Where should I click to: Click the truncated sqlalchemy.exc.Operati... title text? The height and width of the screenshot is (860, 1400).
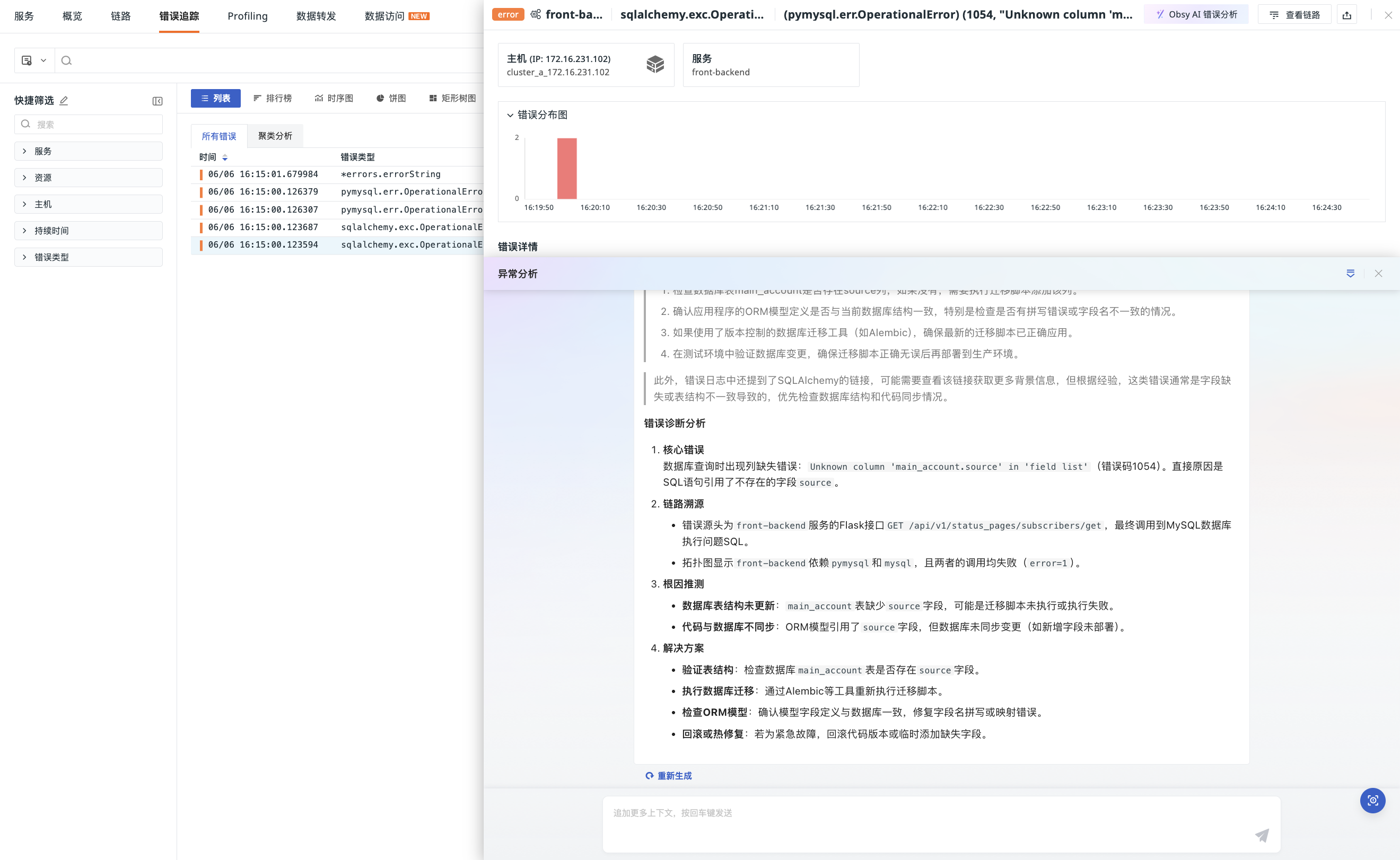[x=692, y=14]
